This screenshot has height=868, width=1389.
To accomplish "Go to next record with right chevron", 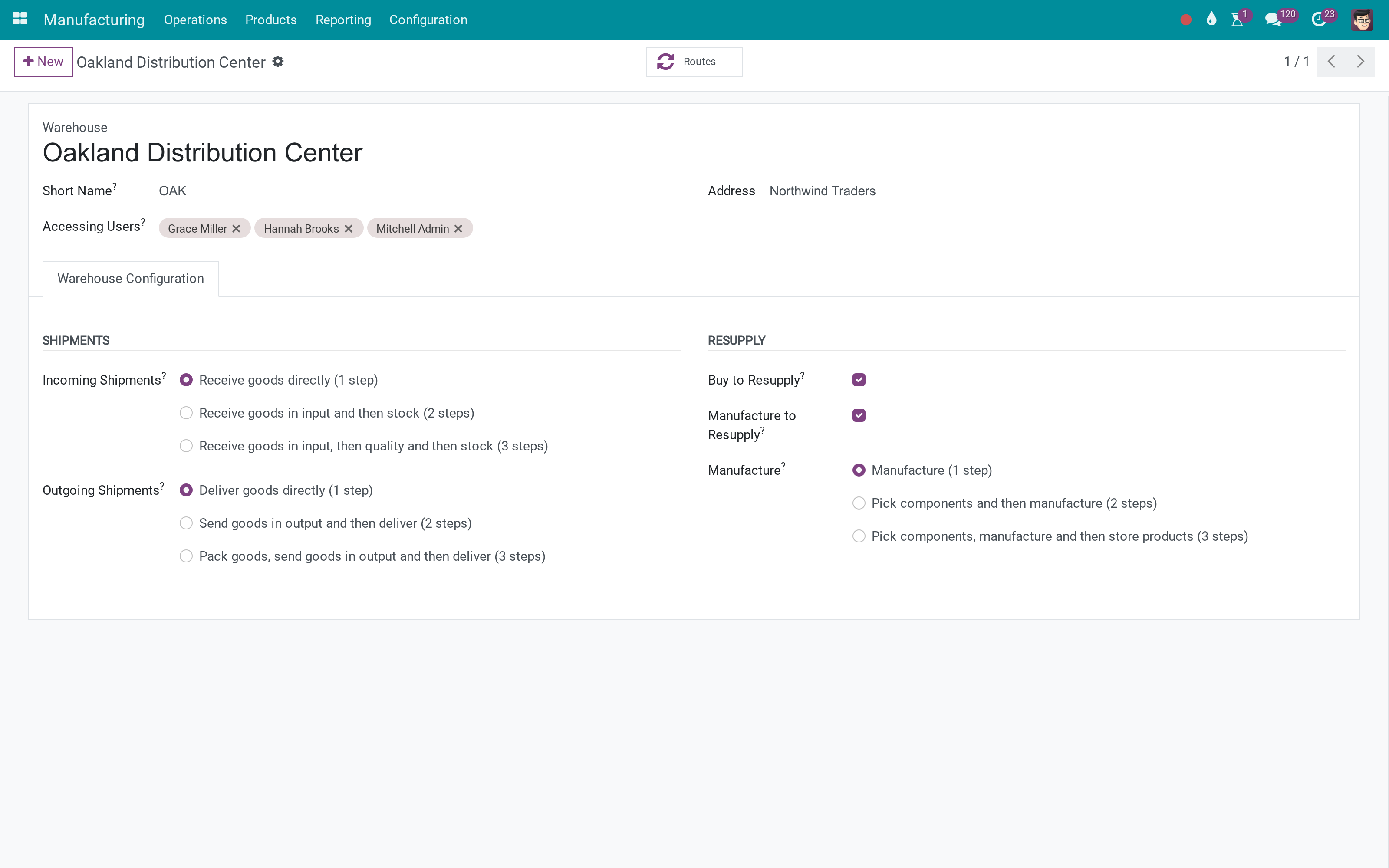I will pos(1360,62).
